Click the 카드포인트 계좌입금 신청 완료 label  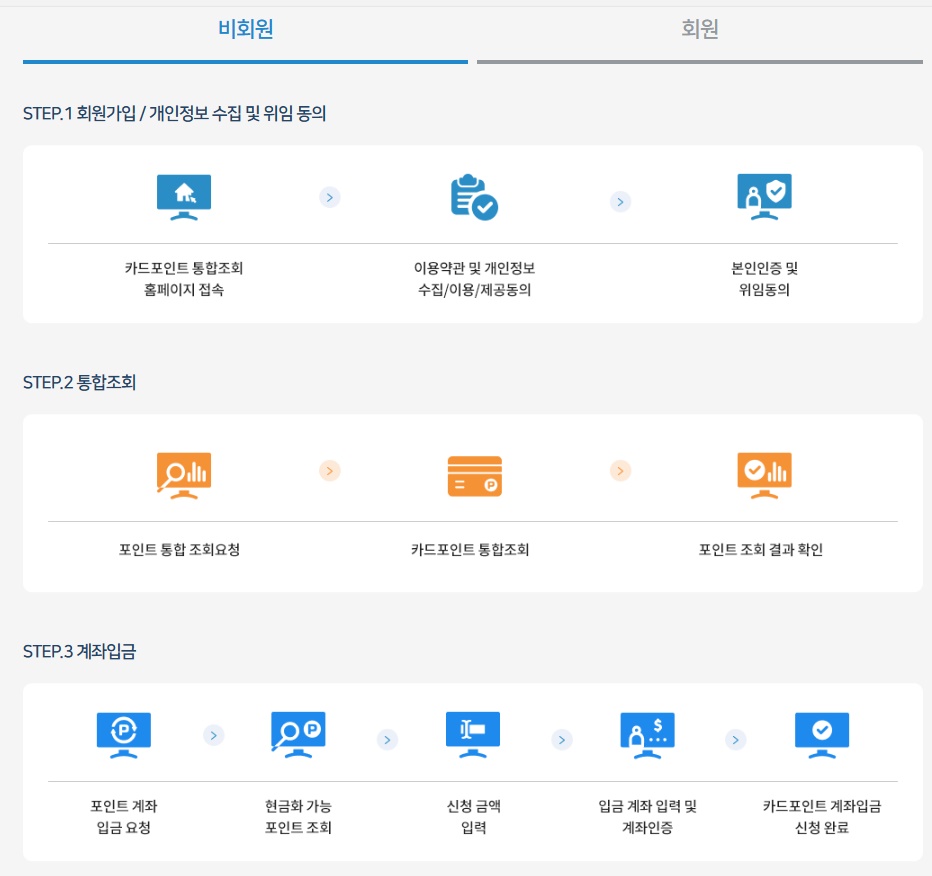822,817
